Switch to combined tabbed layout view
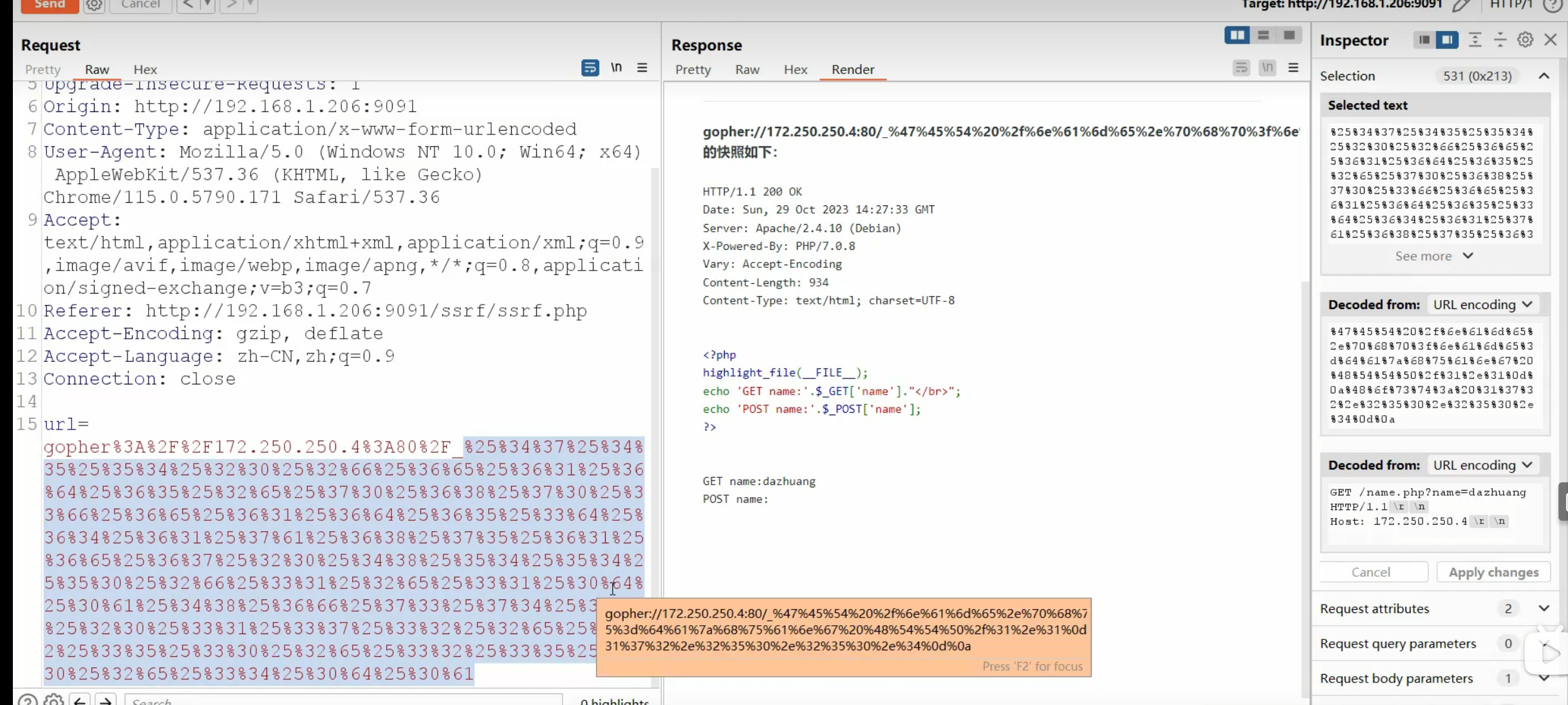 pyautogui.click(x=1289, y=35)
